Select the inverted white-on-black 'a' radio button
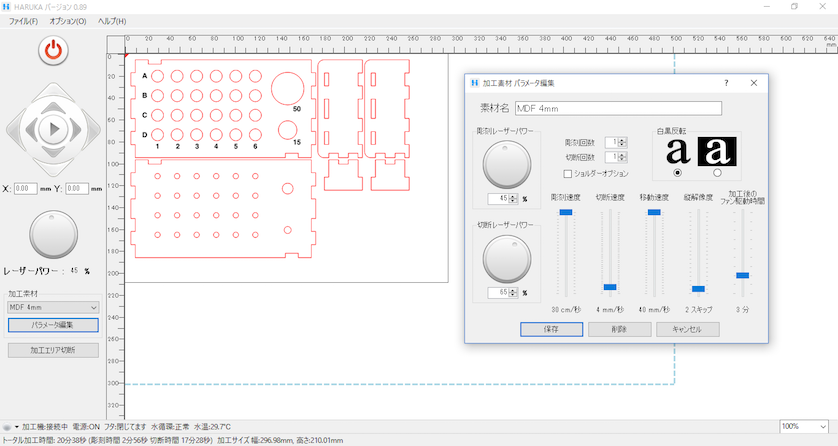 point(717,173)
